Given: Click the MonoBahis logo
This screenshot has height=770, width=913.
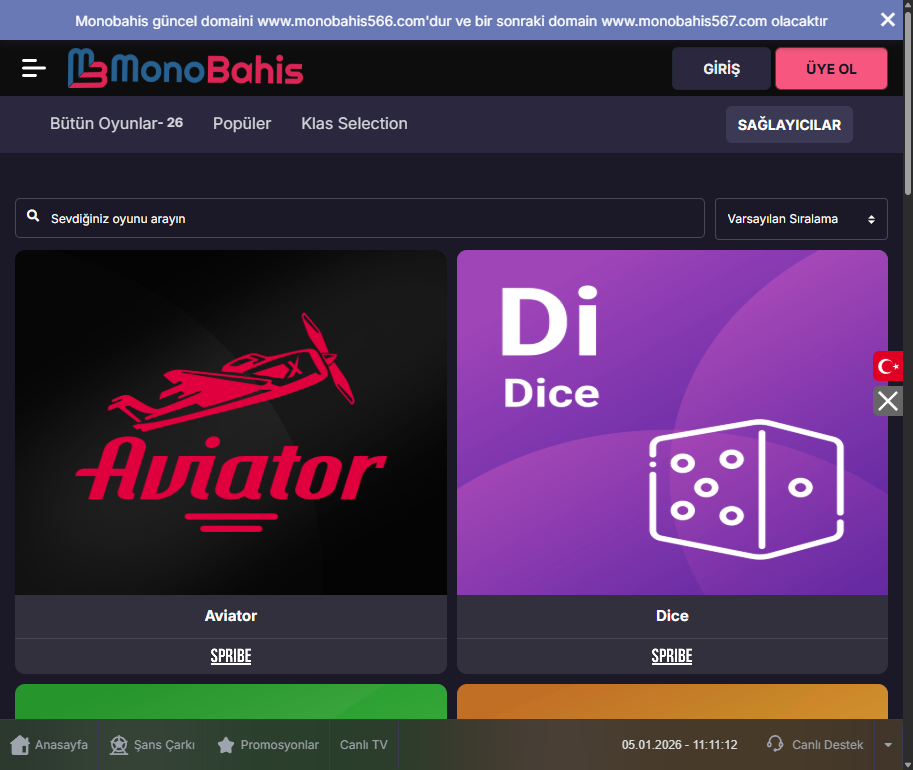Looking at the screenshot, I should (185, 68).
